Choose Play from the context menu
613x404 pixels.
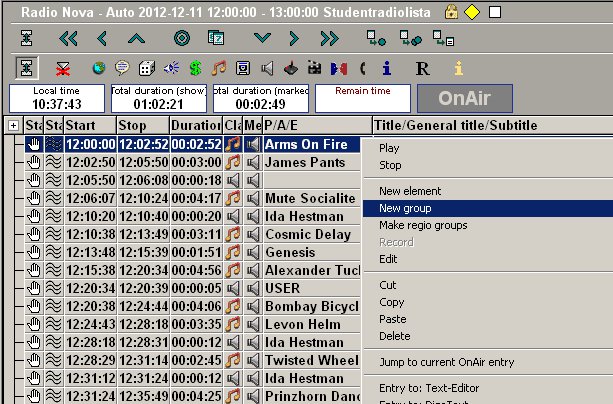(389, 148)
